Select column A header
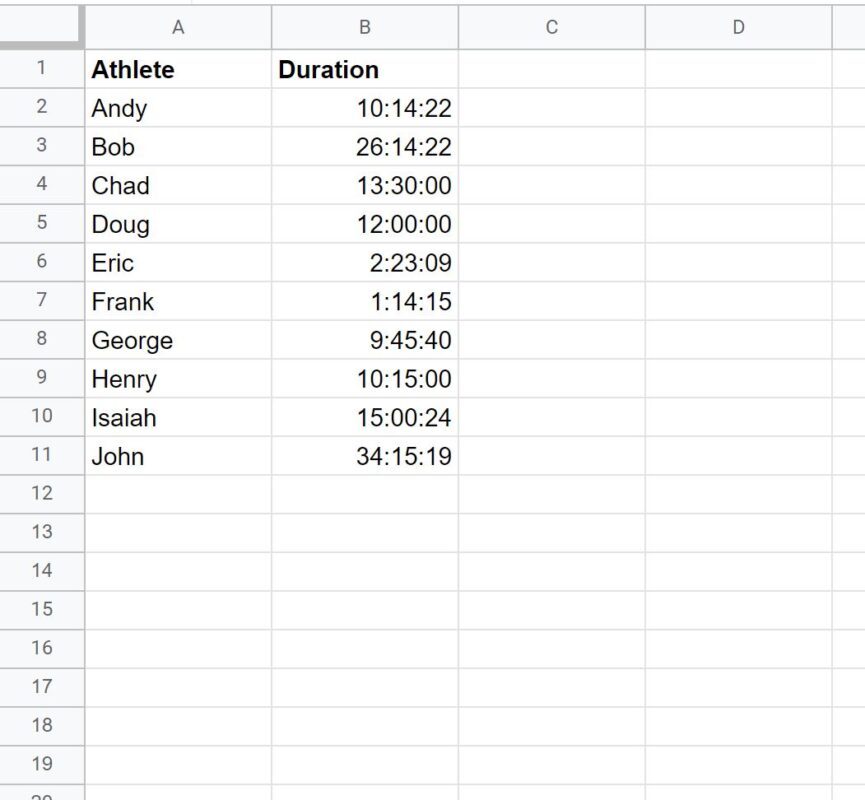 pyautogui.click(x=178, y=28)
